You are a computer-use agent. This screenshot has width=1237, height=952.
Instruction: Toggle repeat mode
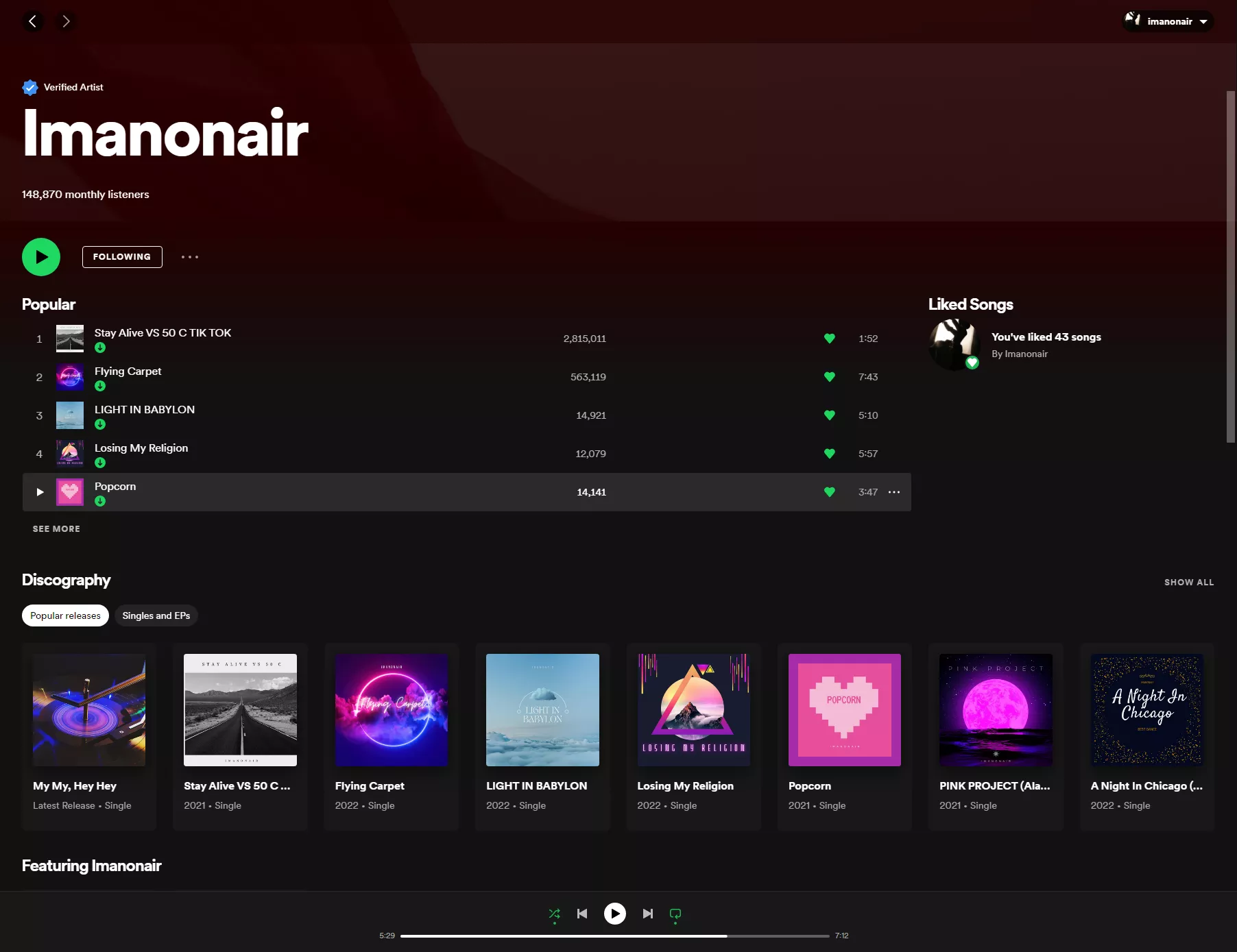[x=675, y=914]
